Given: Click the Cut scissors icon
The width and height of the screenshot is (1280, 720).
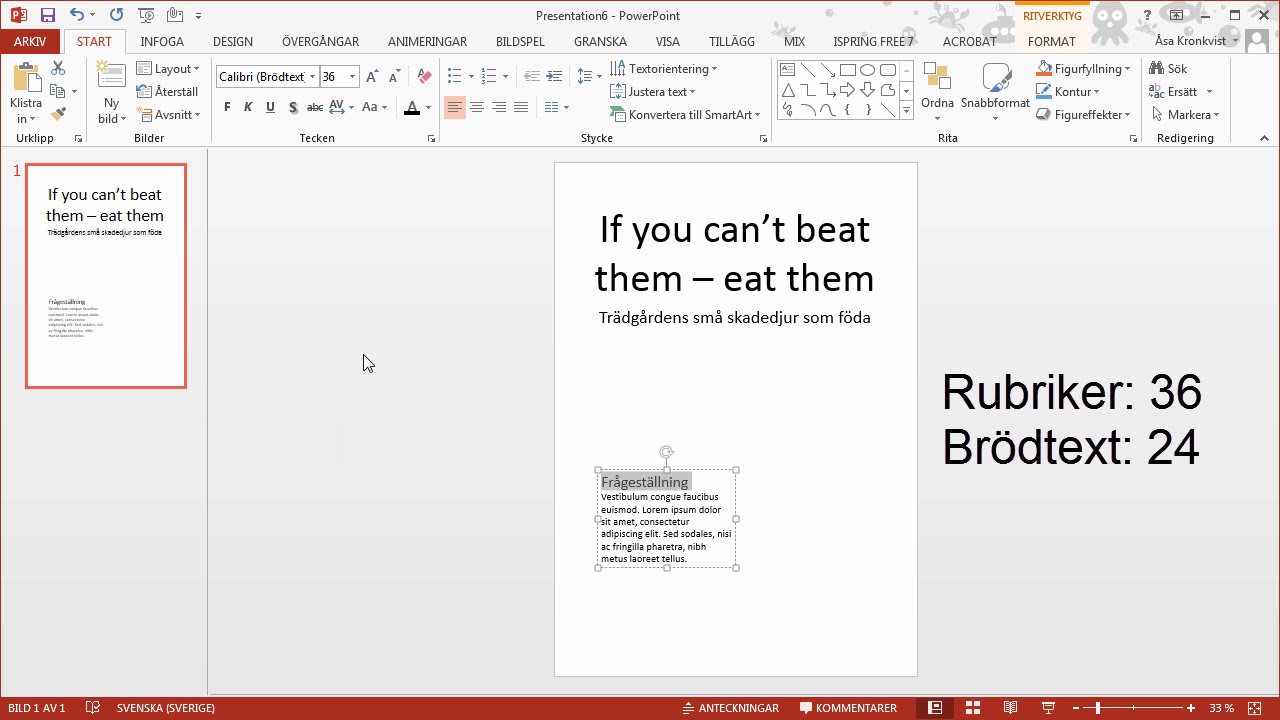Looking at the screenshot, I should [58, 68].
